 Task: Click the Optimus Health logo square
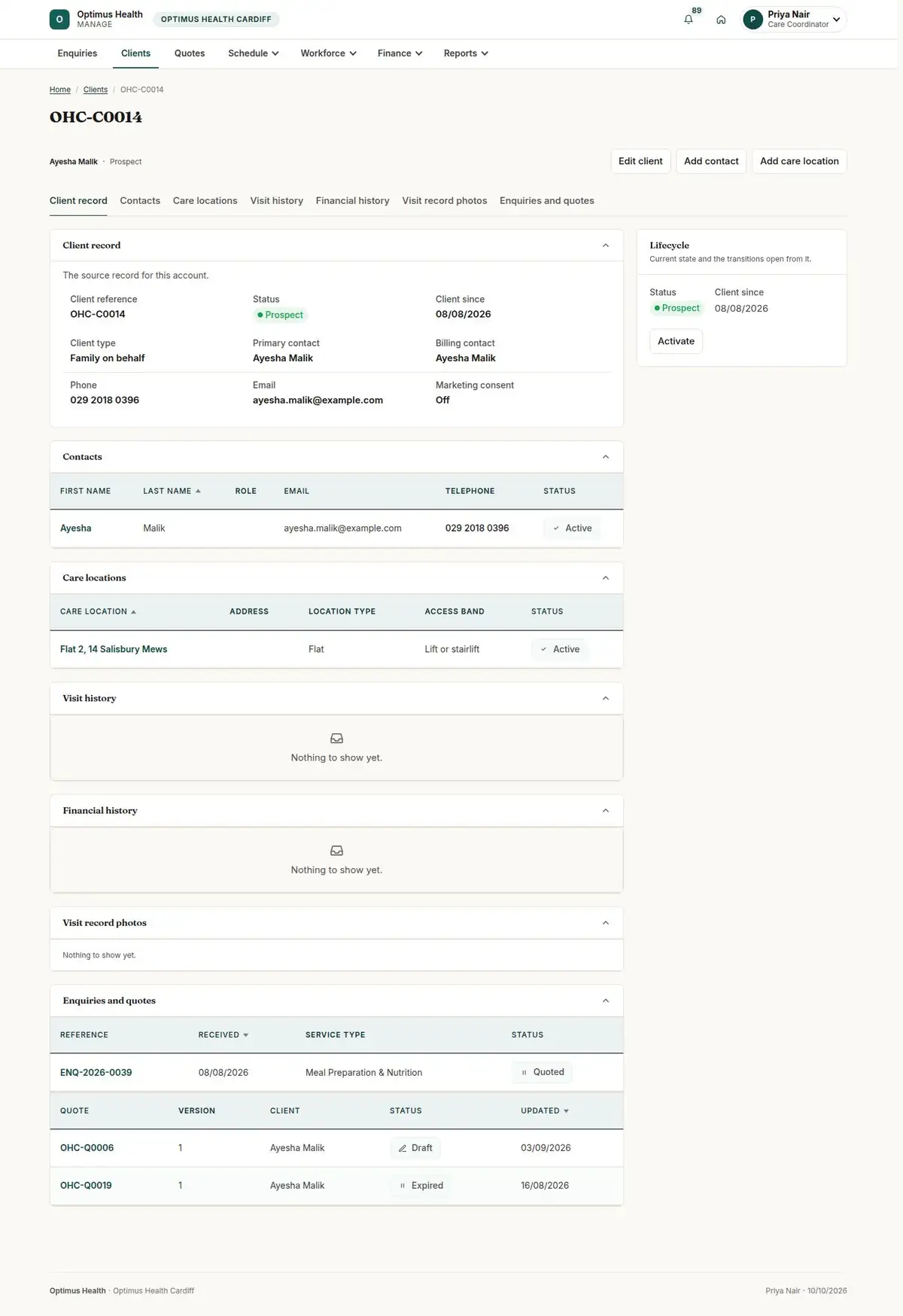click(59, 20)
